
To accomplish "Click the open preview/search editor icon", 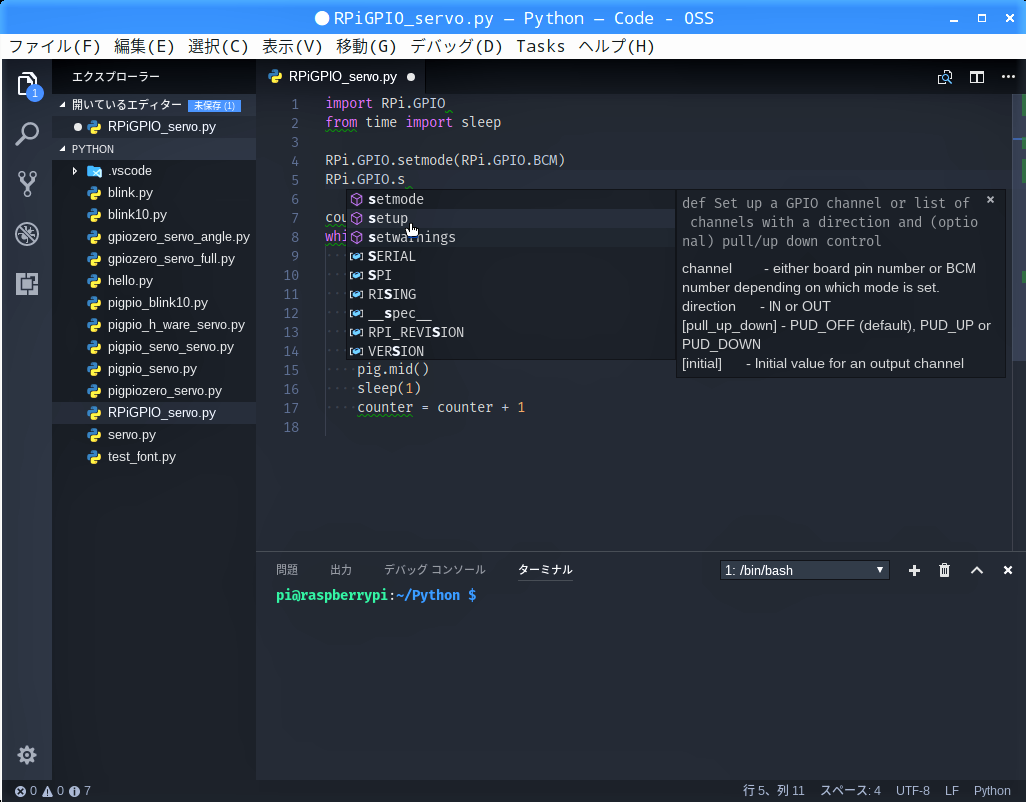I will [x=944, y=77].
